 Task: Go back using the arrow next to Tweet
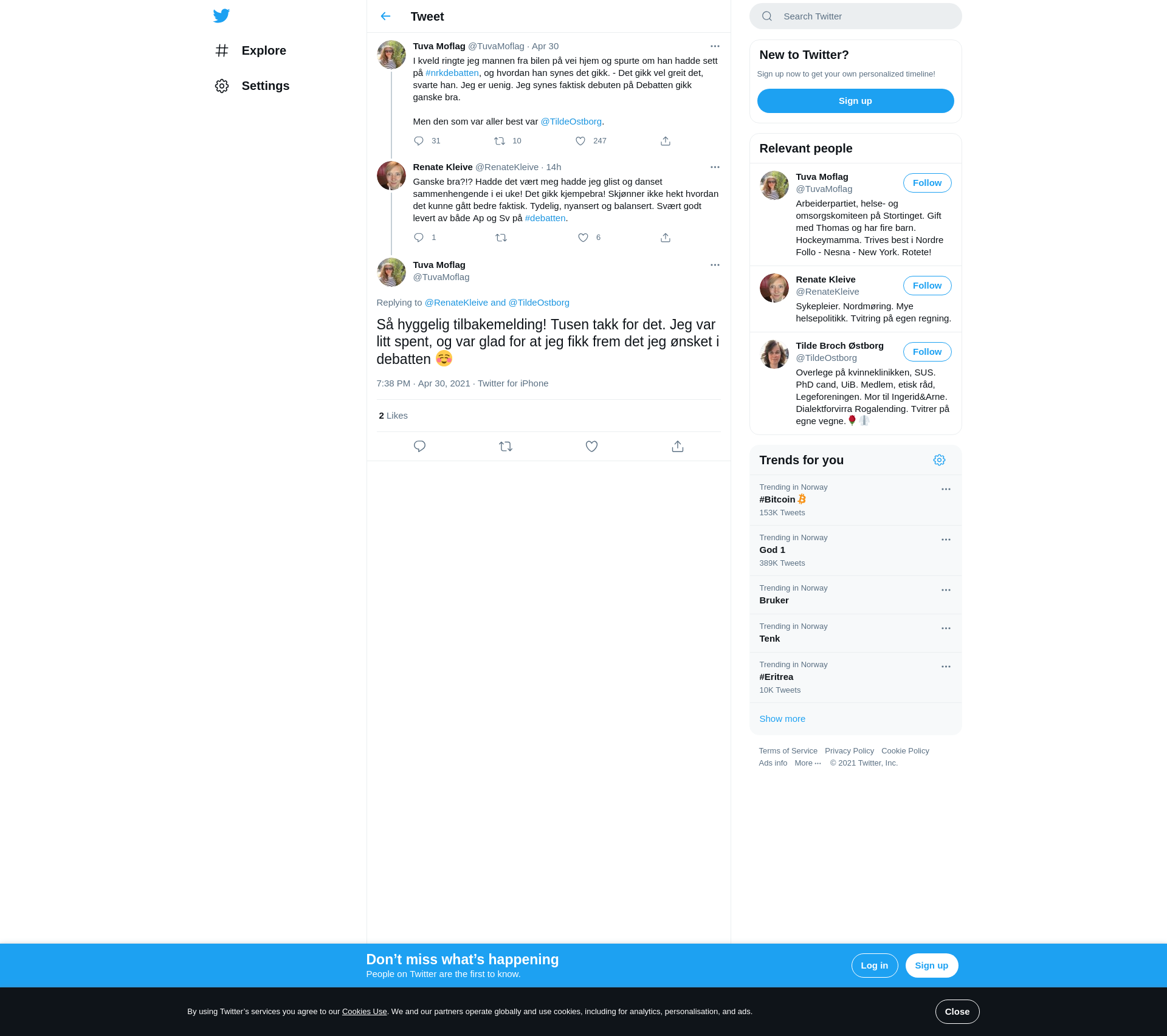coord(385,16)
